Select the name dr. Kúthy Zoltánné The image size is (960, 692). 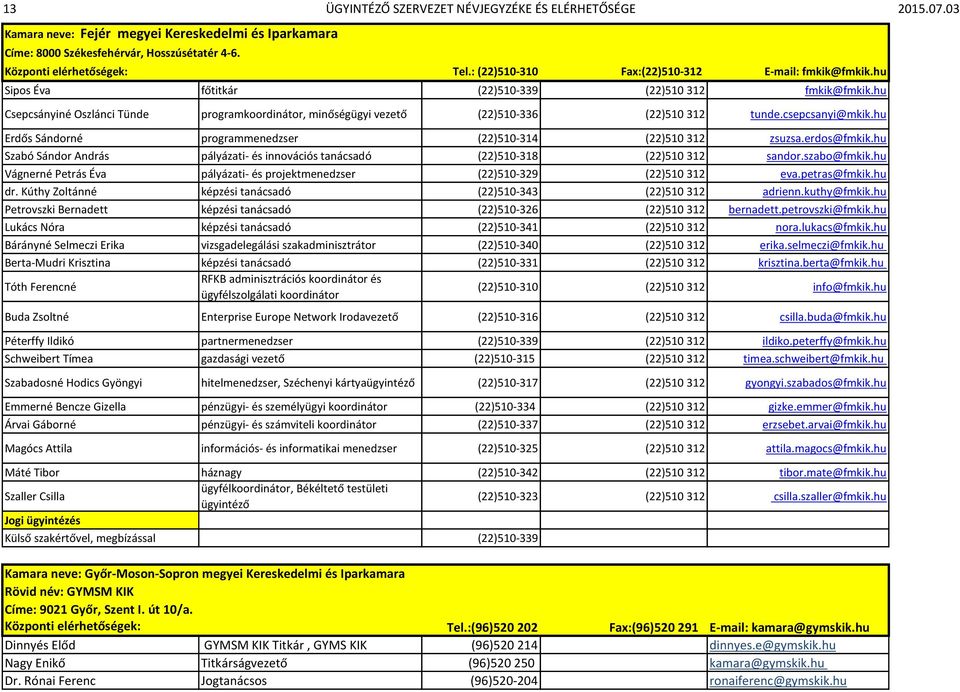click(x=51, y=192)
